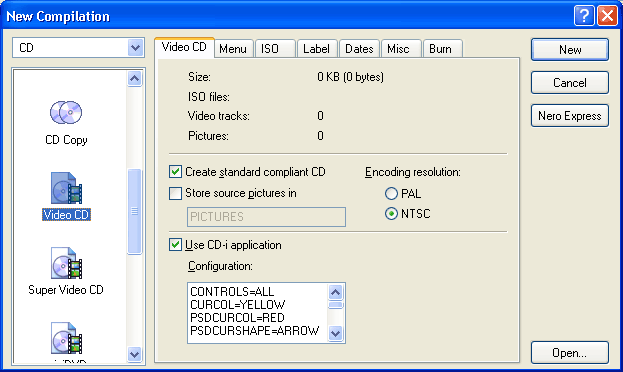Uncheck Use CD-i application
This screenshot has width=623, height=372.
tap(175, 244)
